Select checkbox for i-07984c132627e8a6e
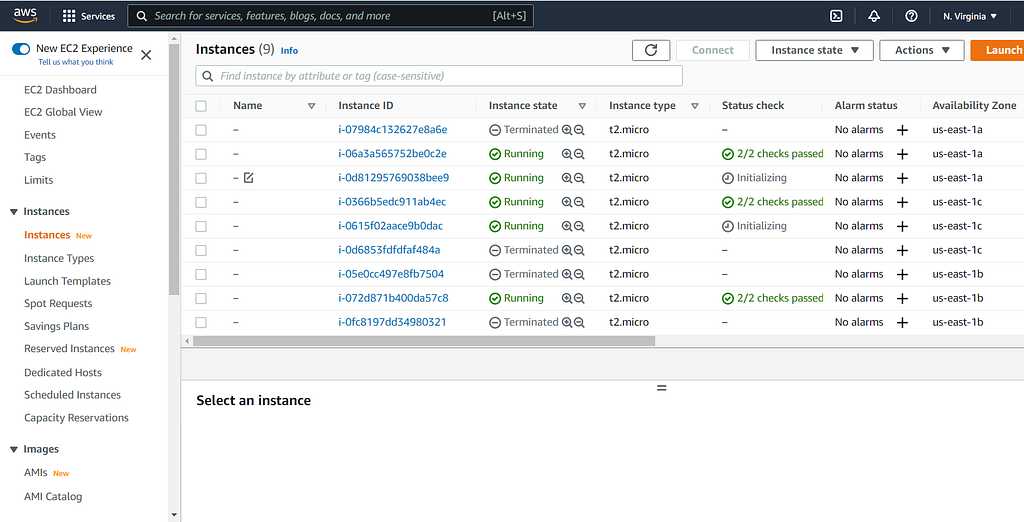The image size is (1024, 522). 201,130
